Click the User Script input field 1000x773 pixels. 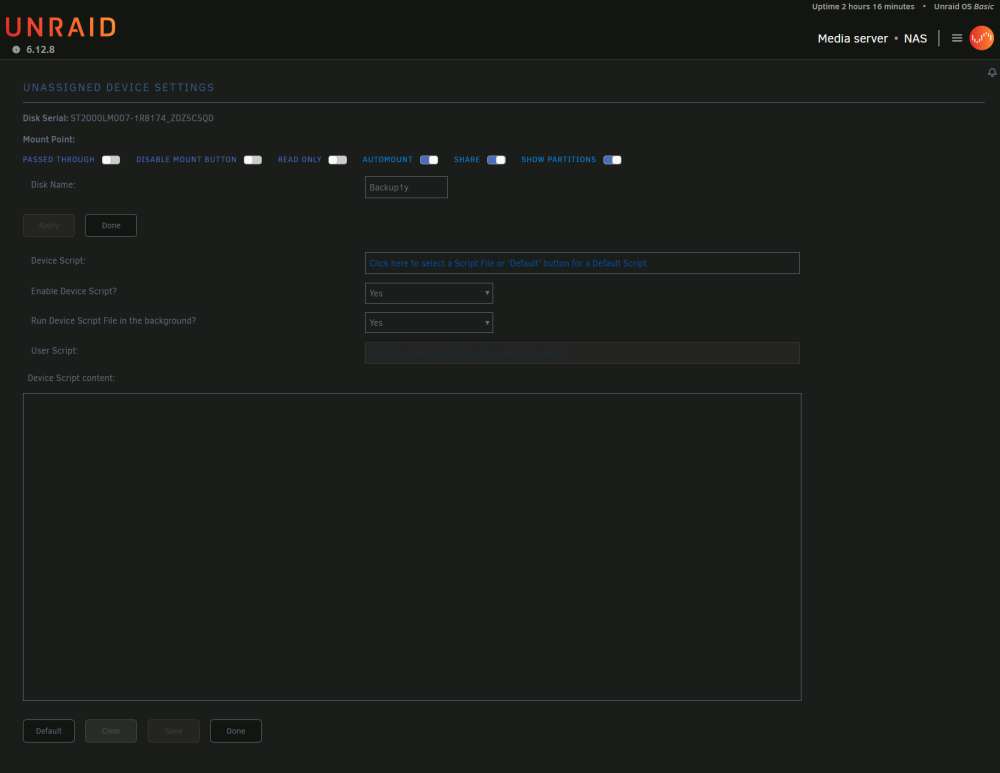tap(582, 353)
